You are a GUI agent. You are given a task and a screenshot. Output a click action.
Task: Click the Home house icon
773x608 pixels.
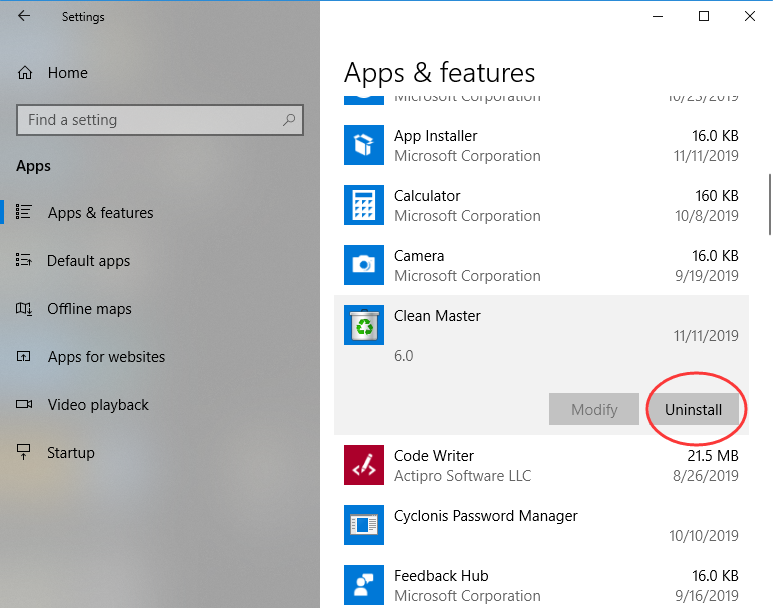[25, 73]
